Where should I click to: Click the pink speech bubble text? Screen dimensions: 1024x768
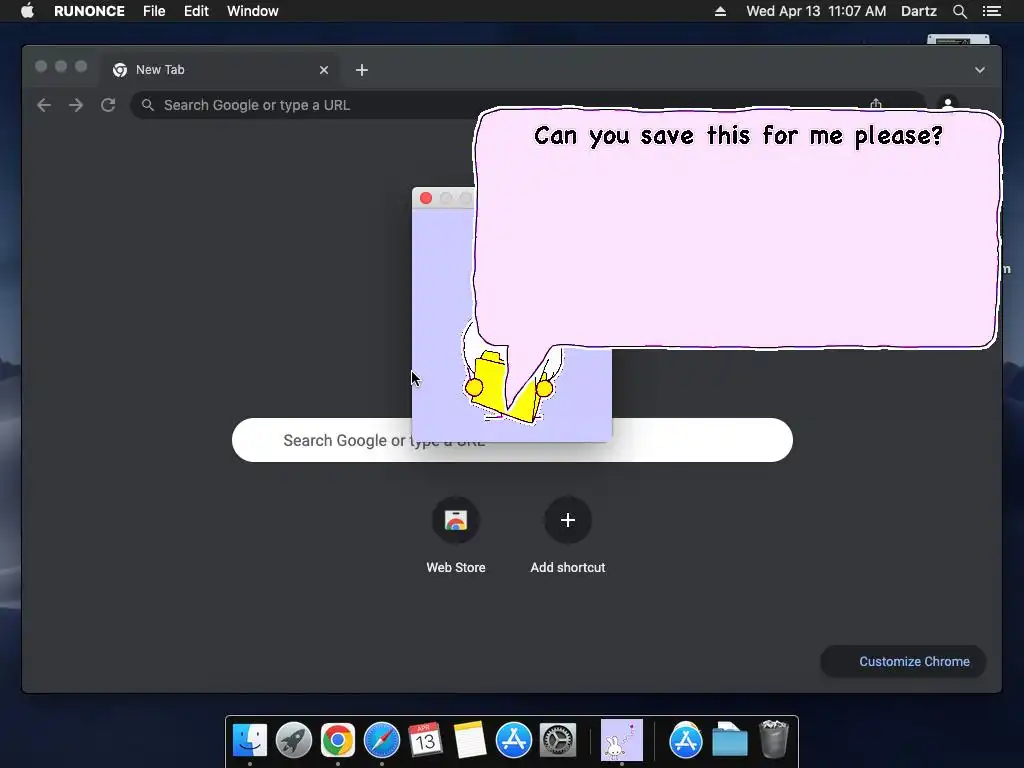(x=738, y=135)
